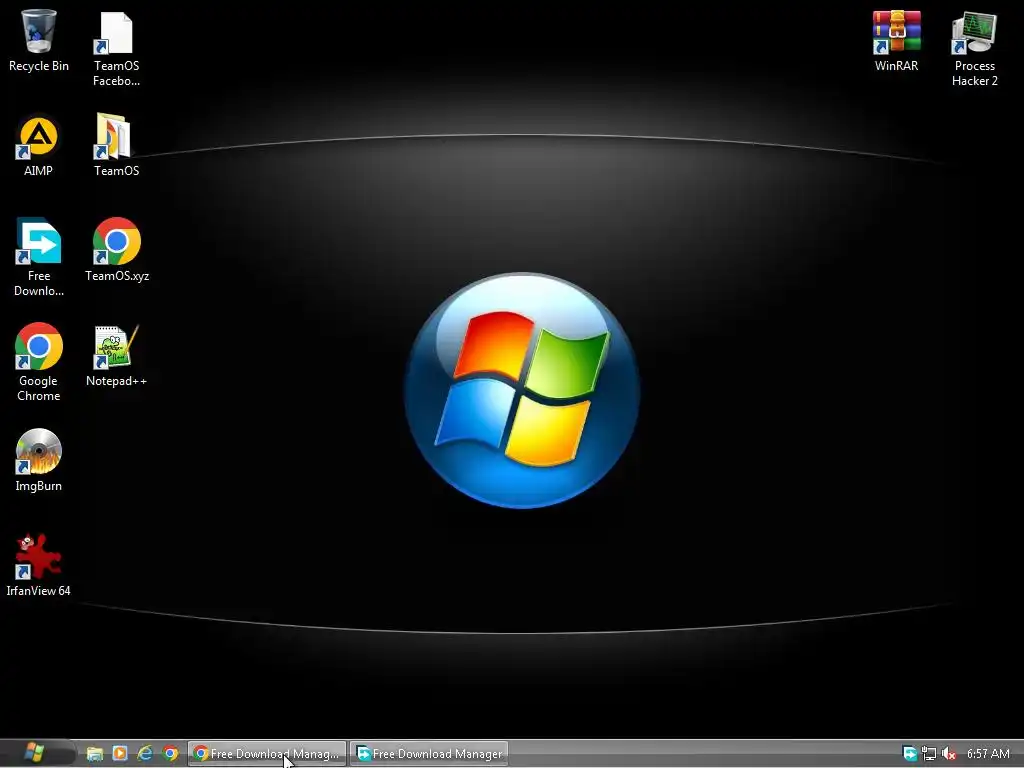Select the ImgBurn desktop icon
Screen dimensions: 1024x768
tap(39, 460)
